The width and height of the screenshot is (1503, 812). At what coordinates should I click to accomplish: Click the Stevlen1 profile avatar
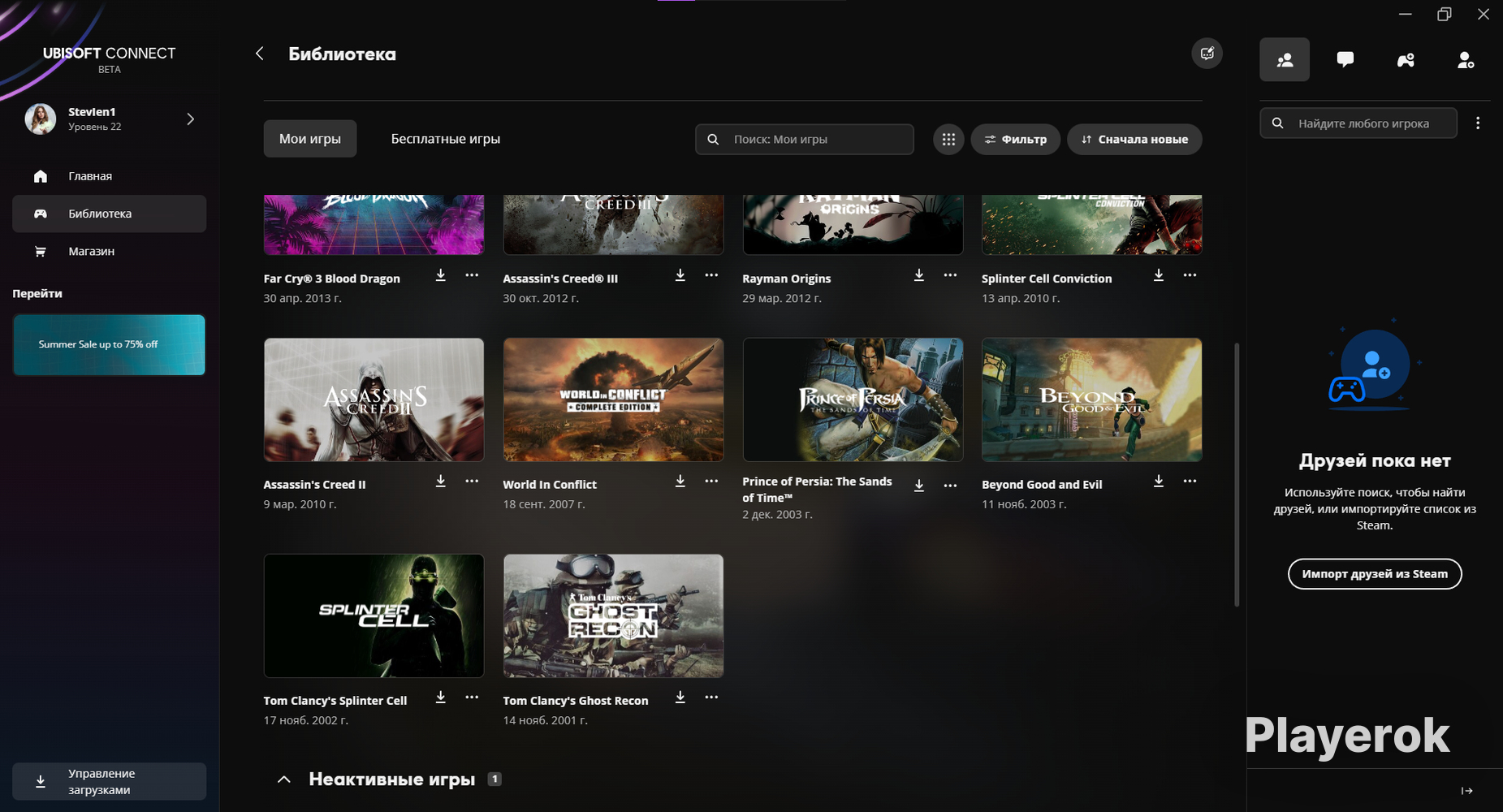41,119
